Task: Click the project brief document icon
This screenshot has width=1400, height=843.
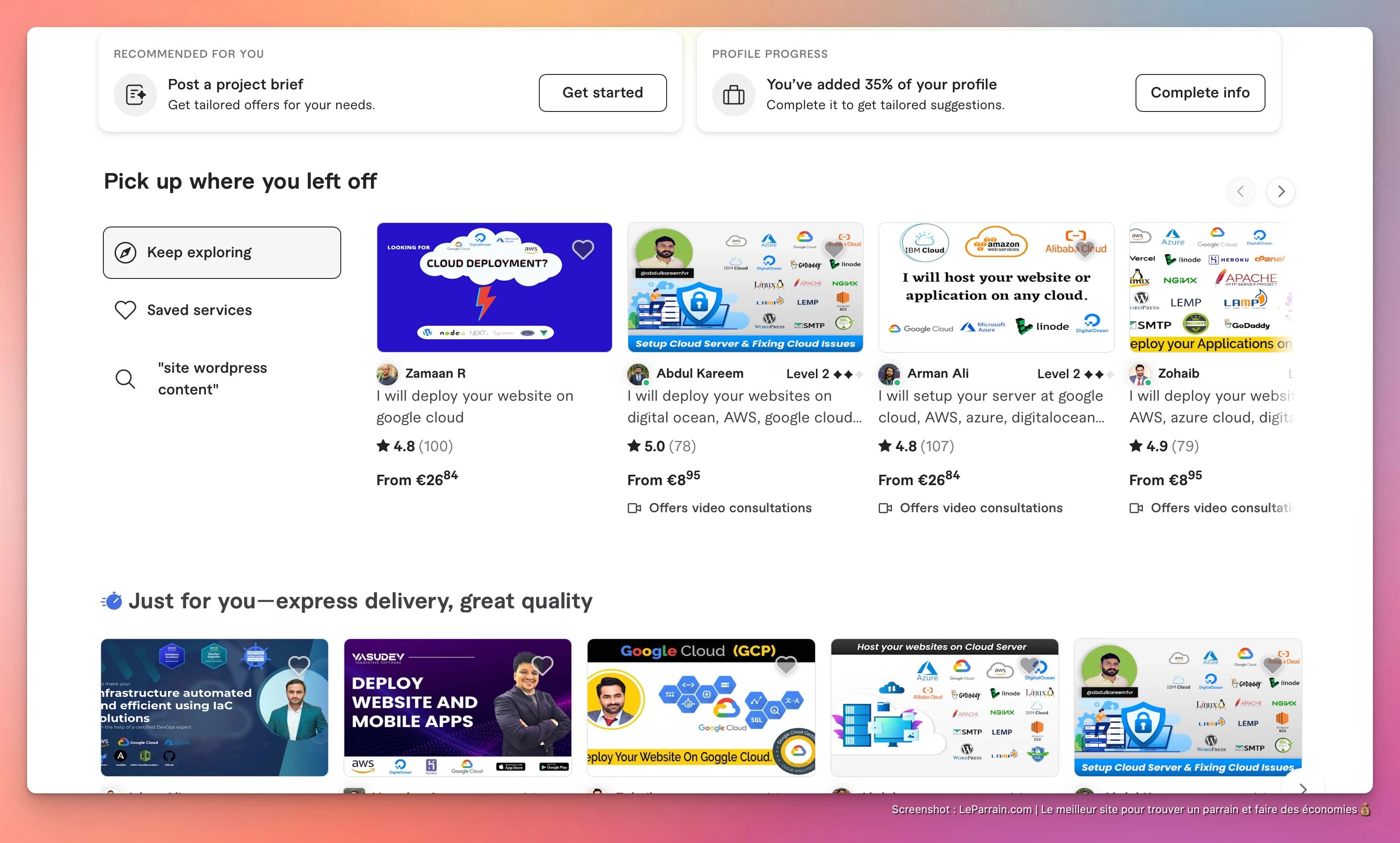Action: click(135, 94)
